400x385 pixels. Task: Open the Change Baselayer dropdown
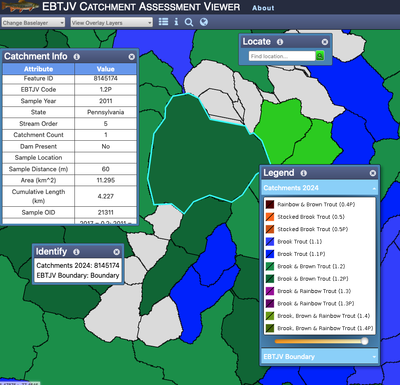33,23
